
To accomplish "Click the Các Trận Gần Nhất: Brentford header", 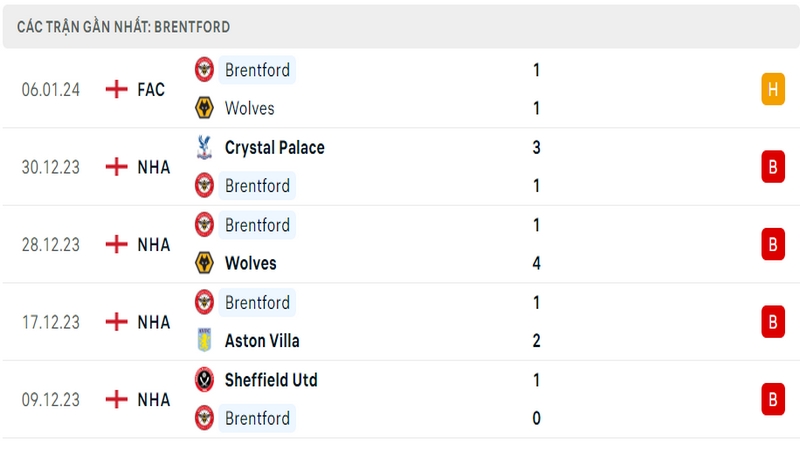I will coord(123,27).
